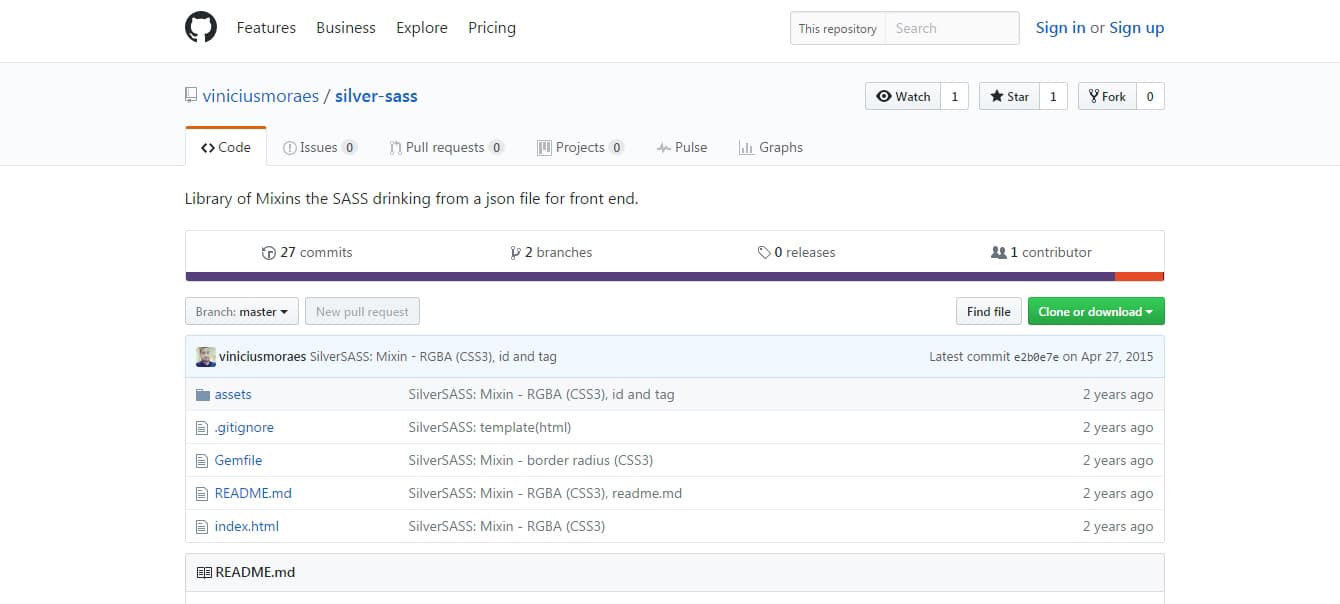Screen dimensions: 1340x604
Task: Click the GitHub octocat logo
Action: click(201, 28)
